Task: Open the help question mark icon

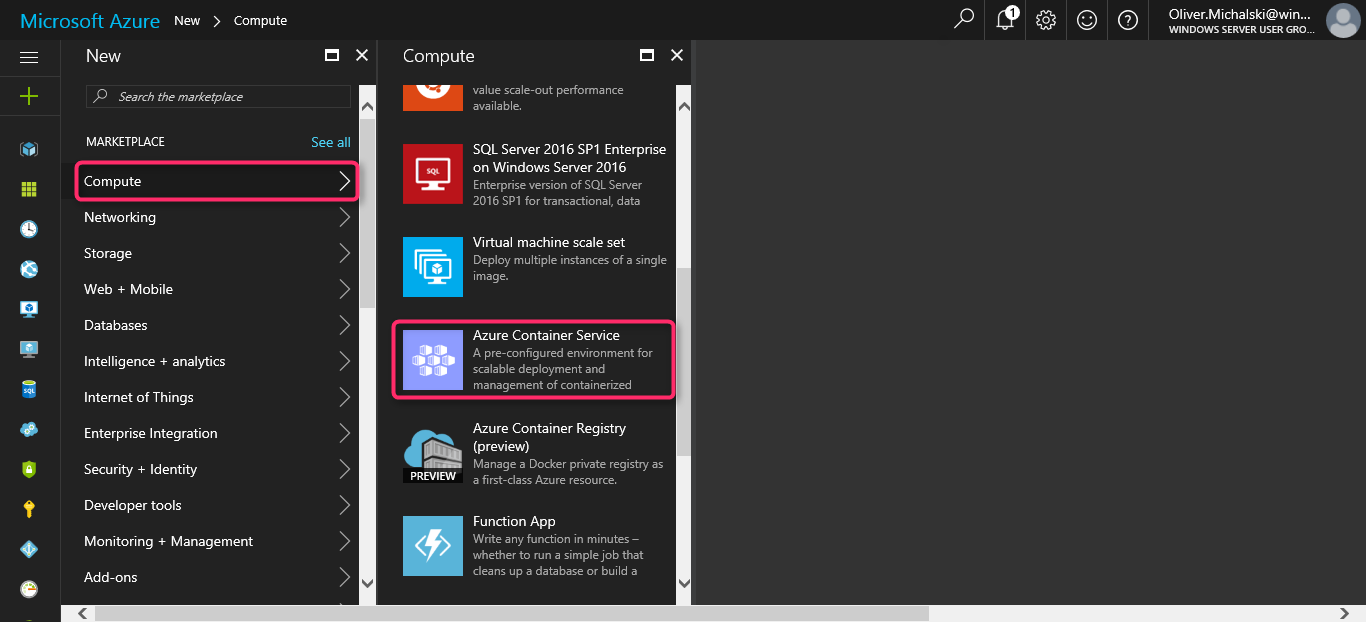Action: pos(1128,20)
